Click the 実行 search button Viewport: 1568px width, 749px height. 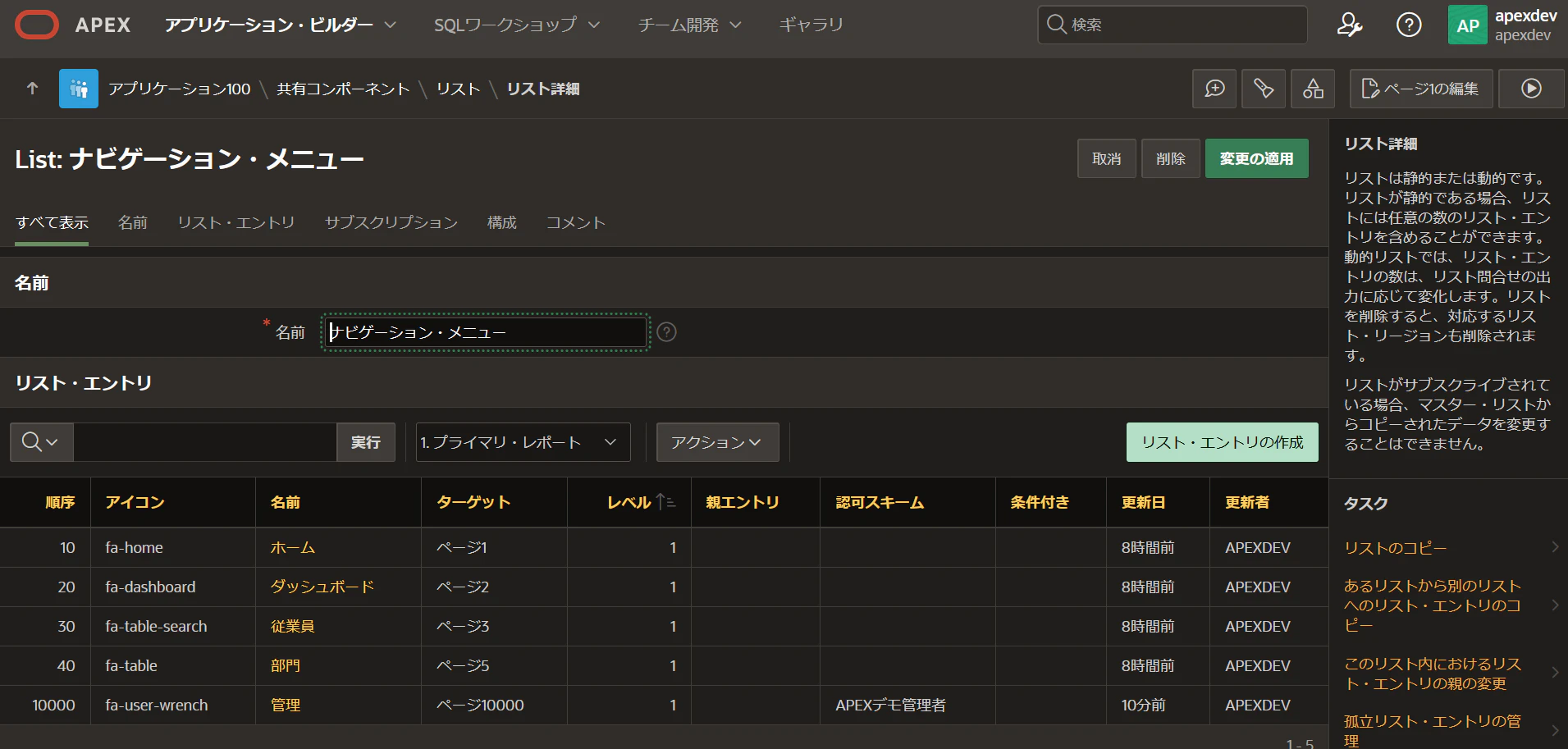(x=365, y=442)
